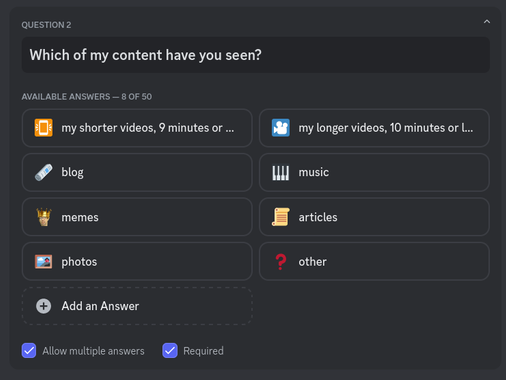
Task: Click the plus circle icon to add an answer
Action: (44, 306)
